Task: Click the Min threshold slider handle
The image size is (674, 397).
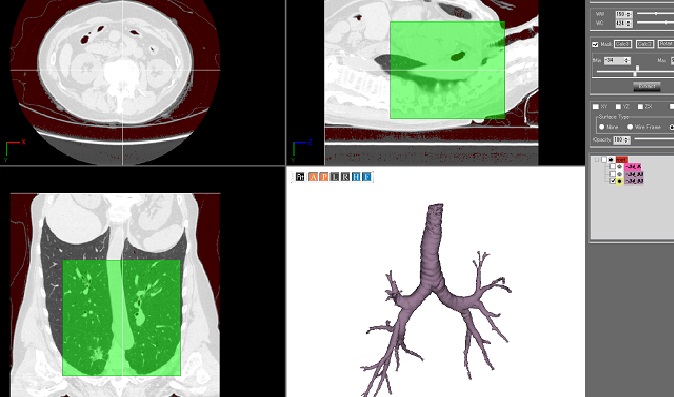Action: [x=635, y=73]
